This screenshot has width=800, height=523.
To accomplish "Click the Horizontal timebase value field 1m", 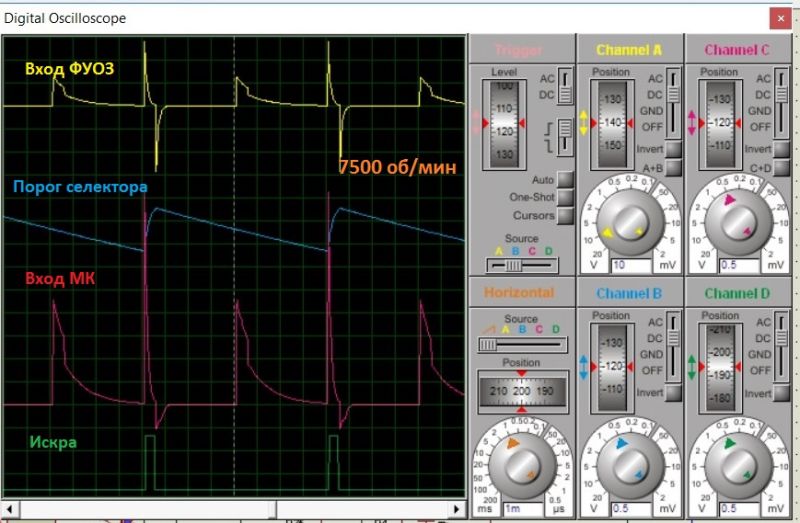I will [523, 509].
